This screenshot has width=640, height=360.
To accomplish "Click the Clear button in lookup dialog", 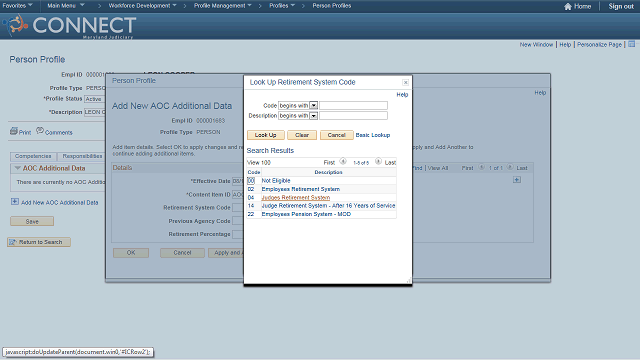I will [302, 135].
